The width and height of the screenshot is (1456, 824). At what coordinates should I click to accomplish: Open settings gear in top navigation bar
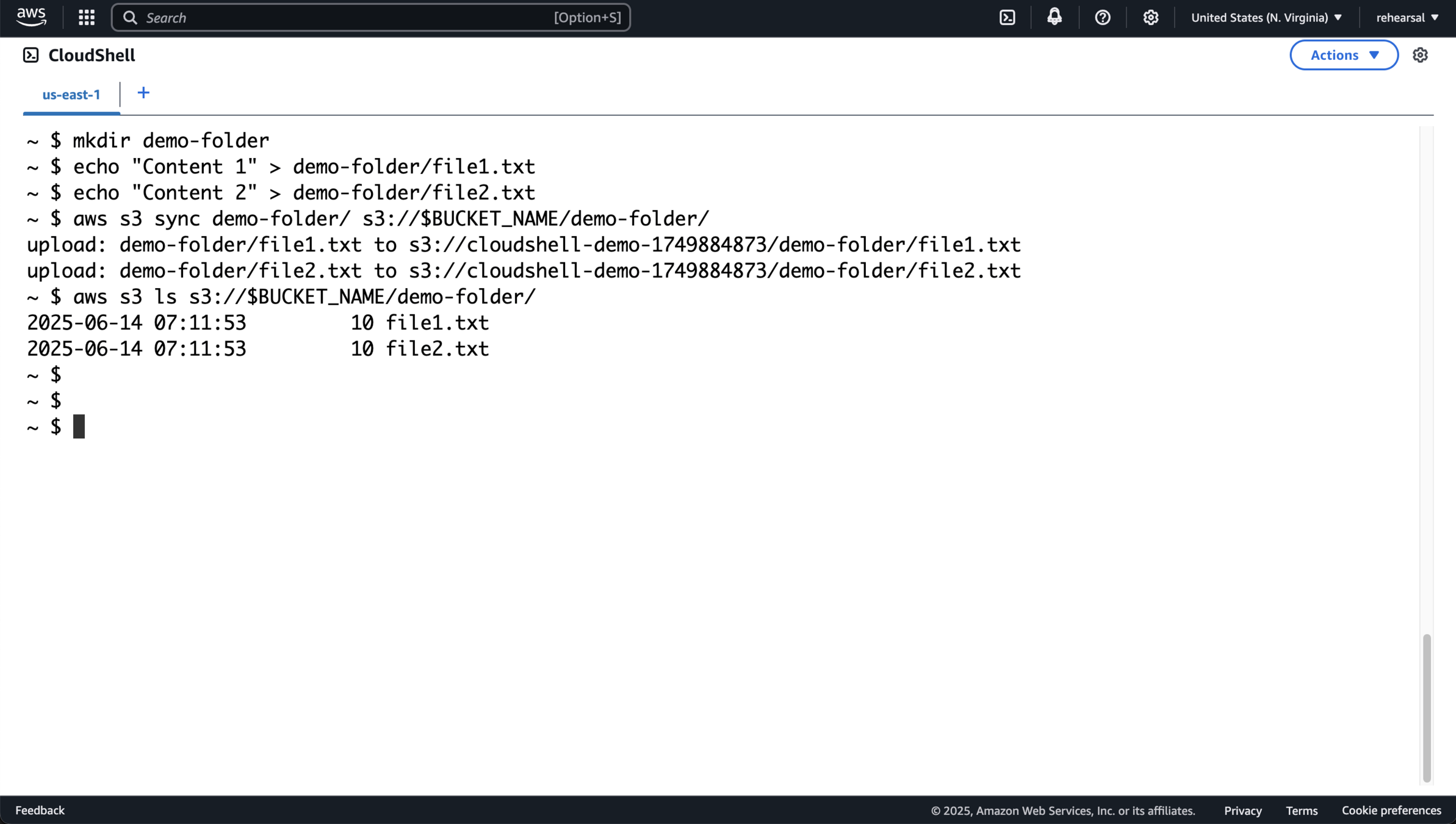pos(1150,17)
